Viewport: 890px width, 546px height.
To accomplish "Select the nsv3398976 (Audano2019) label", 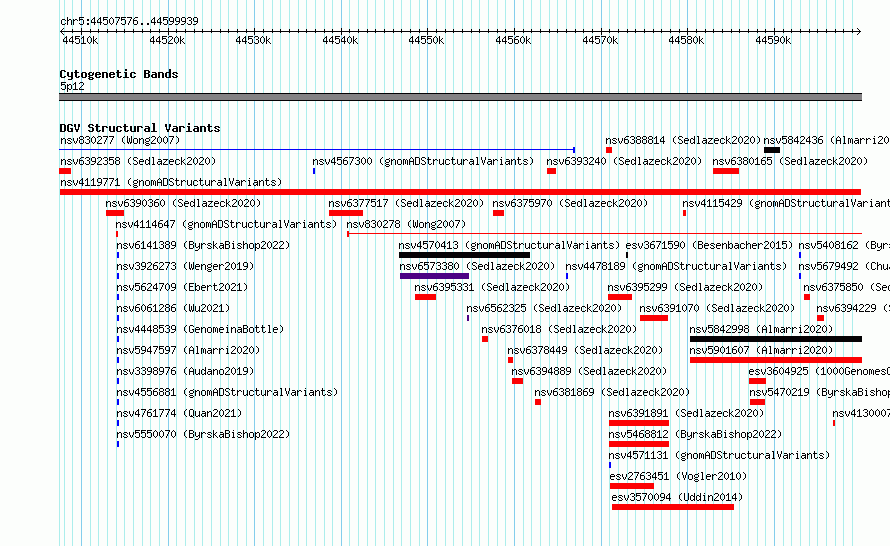I will click(185, 371).
